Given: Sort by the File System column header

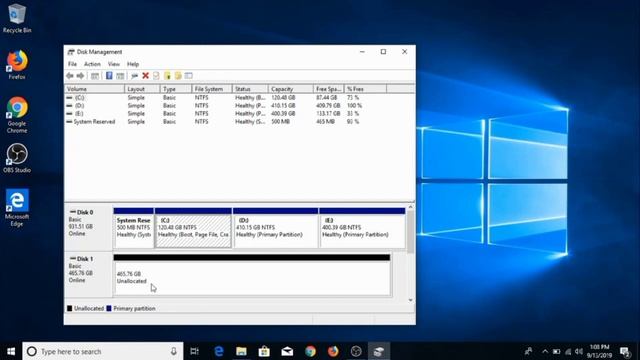Looking at the screenshot, I should (x=211, y=89).
